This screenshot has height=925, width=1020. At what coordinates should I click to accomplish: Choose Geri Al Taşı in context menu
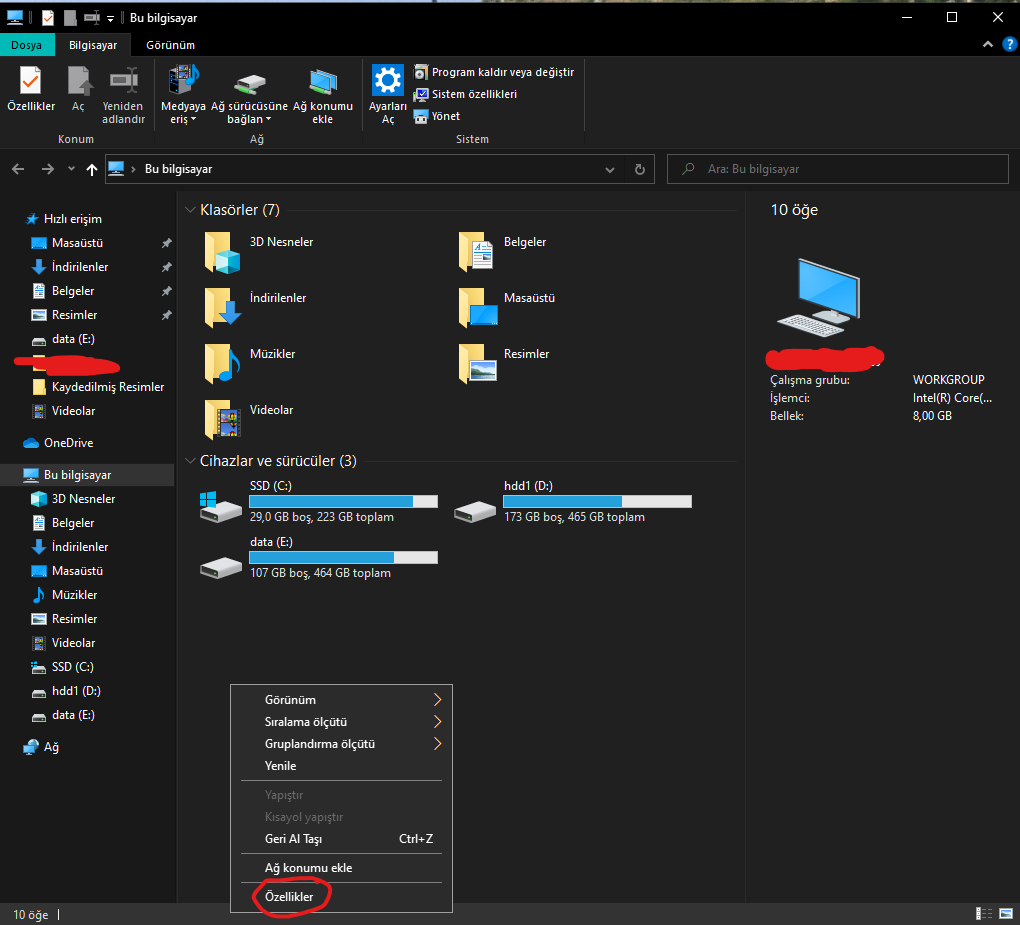point(342,839)
